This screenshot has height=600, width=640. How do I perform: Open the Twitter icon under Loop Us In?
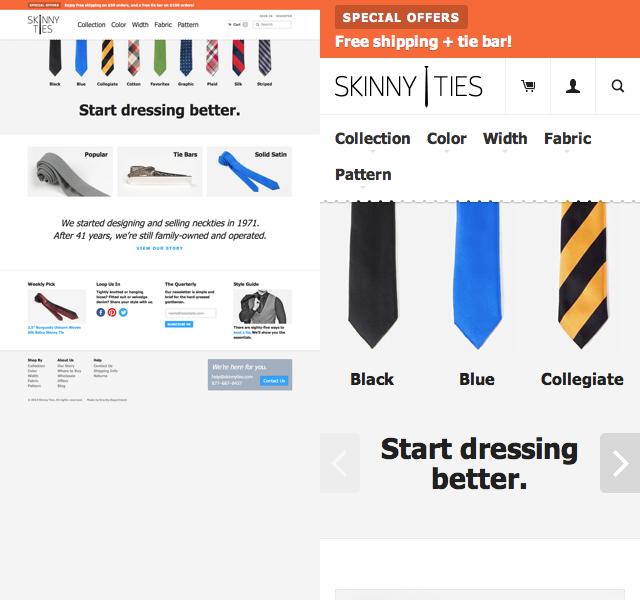point(123,312)
